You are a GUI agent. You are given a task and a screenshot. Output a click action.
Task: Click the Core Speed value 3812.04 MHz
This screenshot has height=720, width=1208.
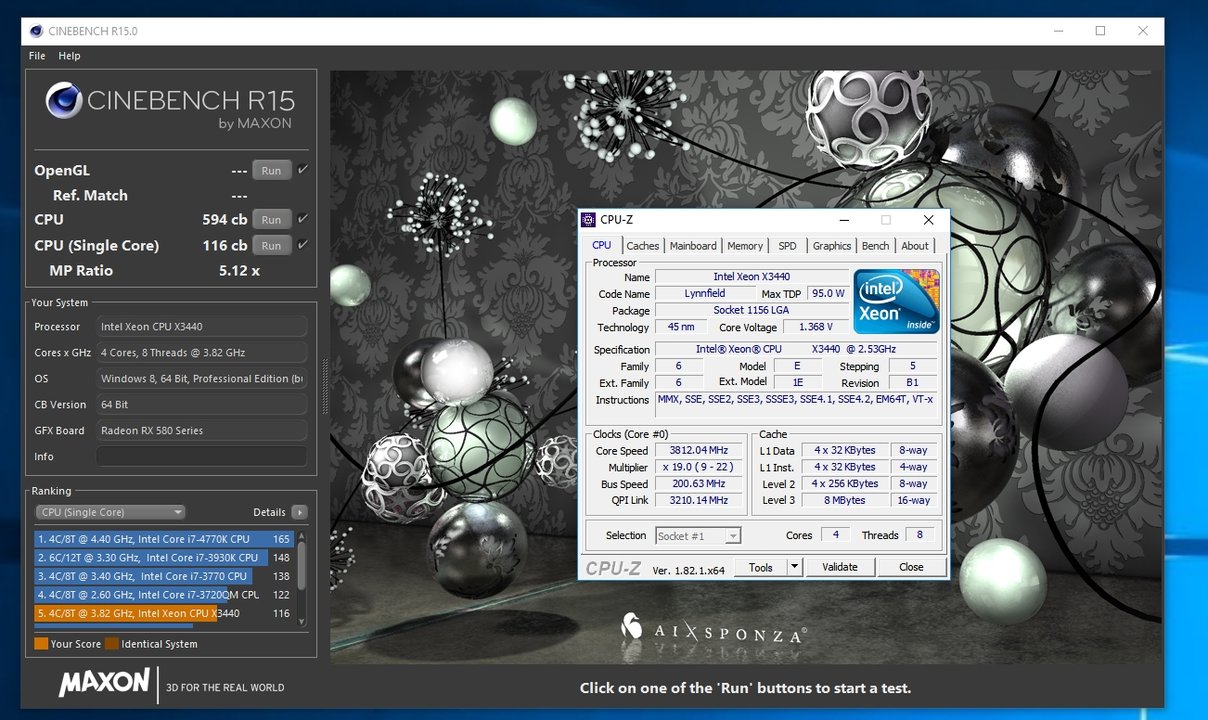[700, 450]
